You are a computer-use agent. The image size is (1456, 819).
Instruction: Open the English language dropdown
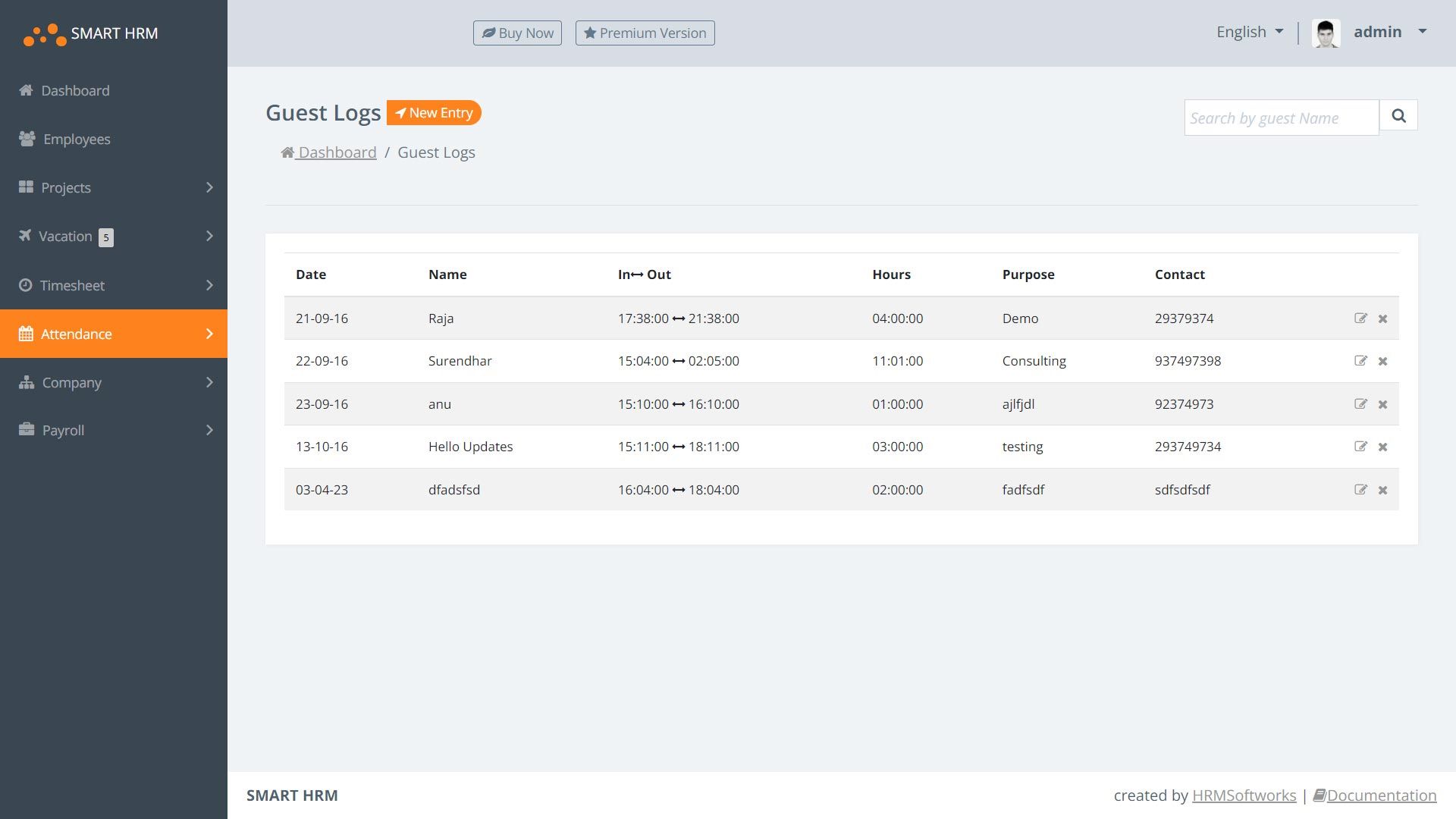tap(1249, 32)
